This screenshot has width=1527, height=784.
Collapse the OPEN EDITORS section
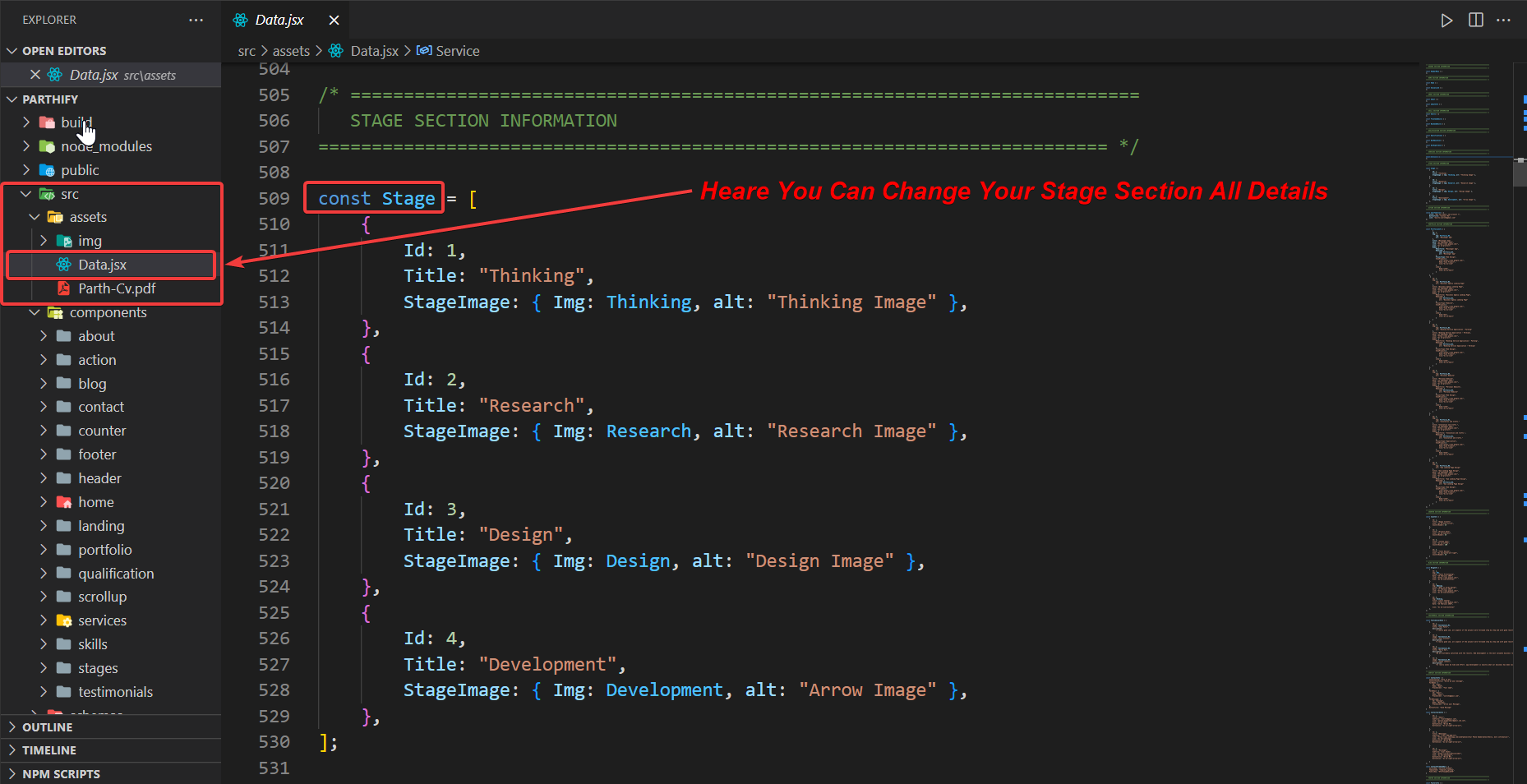pyautogui.click(x=12, y=51)
